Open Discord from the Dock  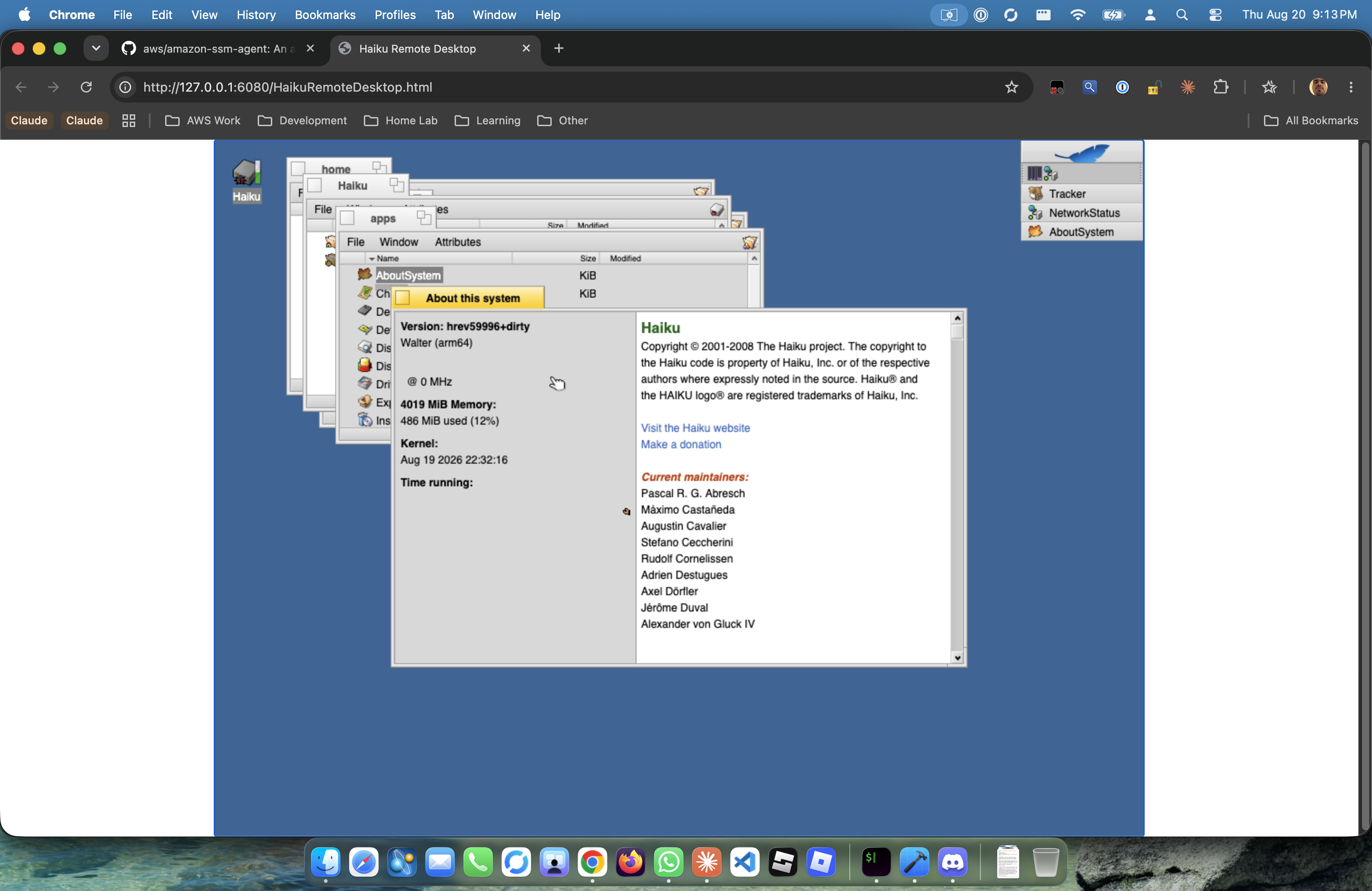pyautogui.click(x=952, y=862)
